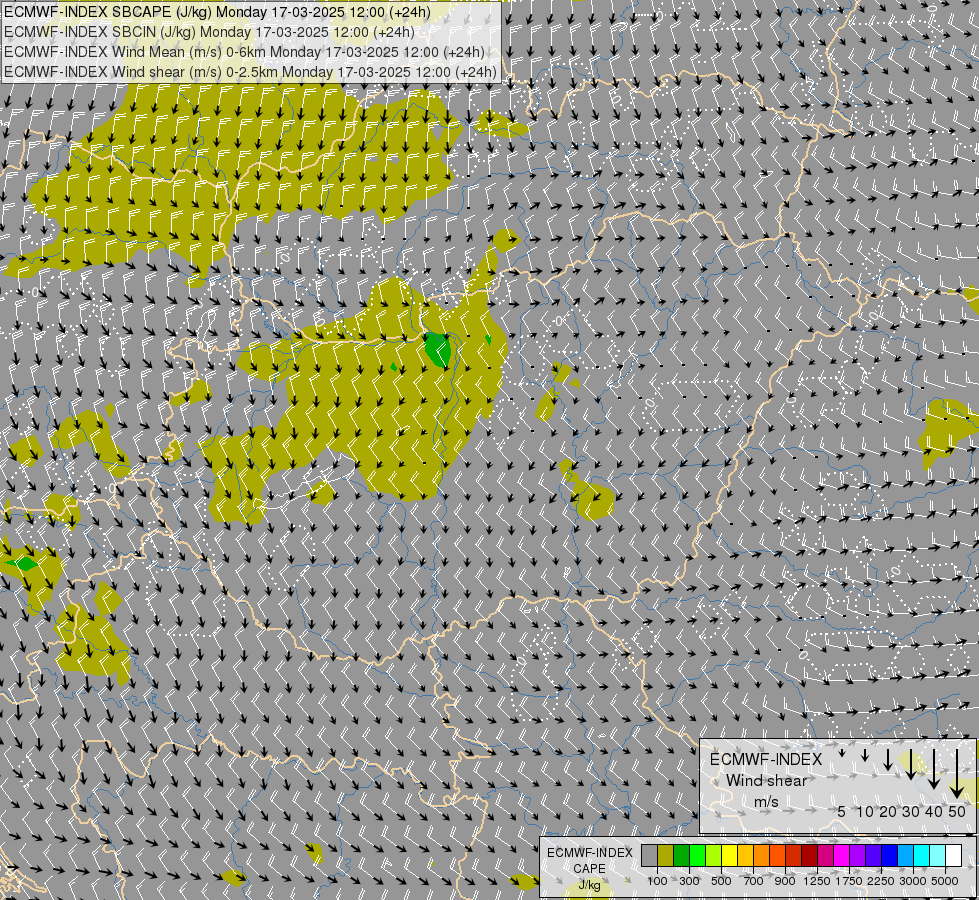The image size is (979, 900).
Task: Click the 900 label under CAPE legend
Action: coord(785,881)
